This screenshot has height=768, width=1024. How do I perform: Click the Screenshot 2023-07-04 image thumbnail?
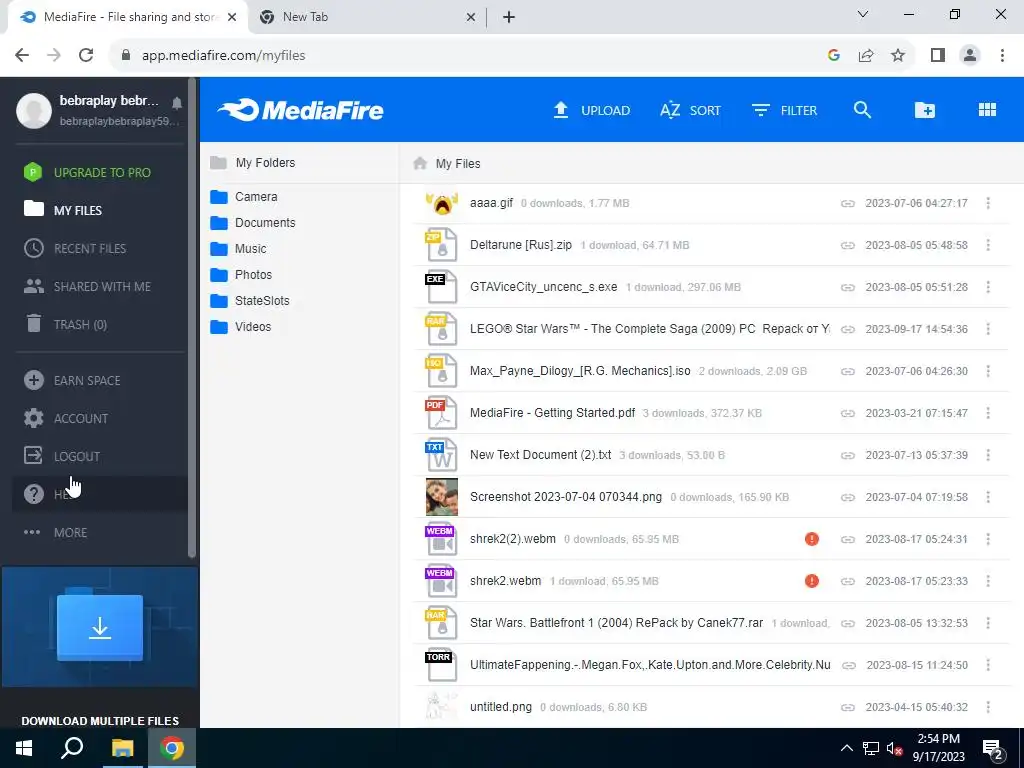441,497
